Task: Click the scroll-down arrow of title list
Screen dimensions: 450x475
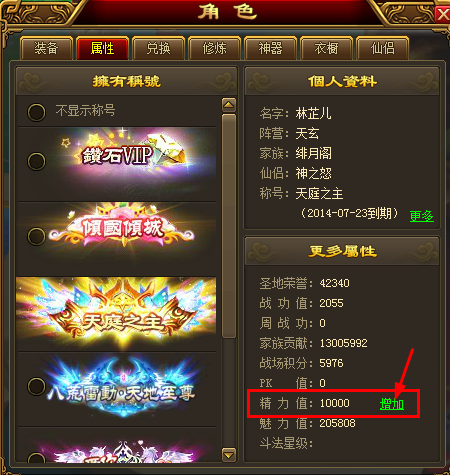Action: pos(229,455)
